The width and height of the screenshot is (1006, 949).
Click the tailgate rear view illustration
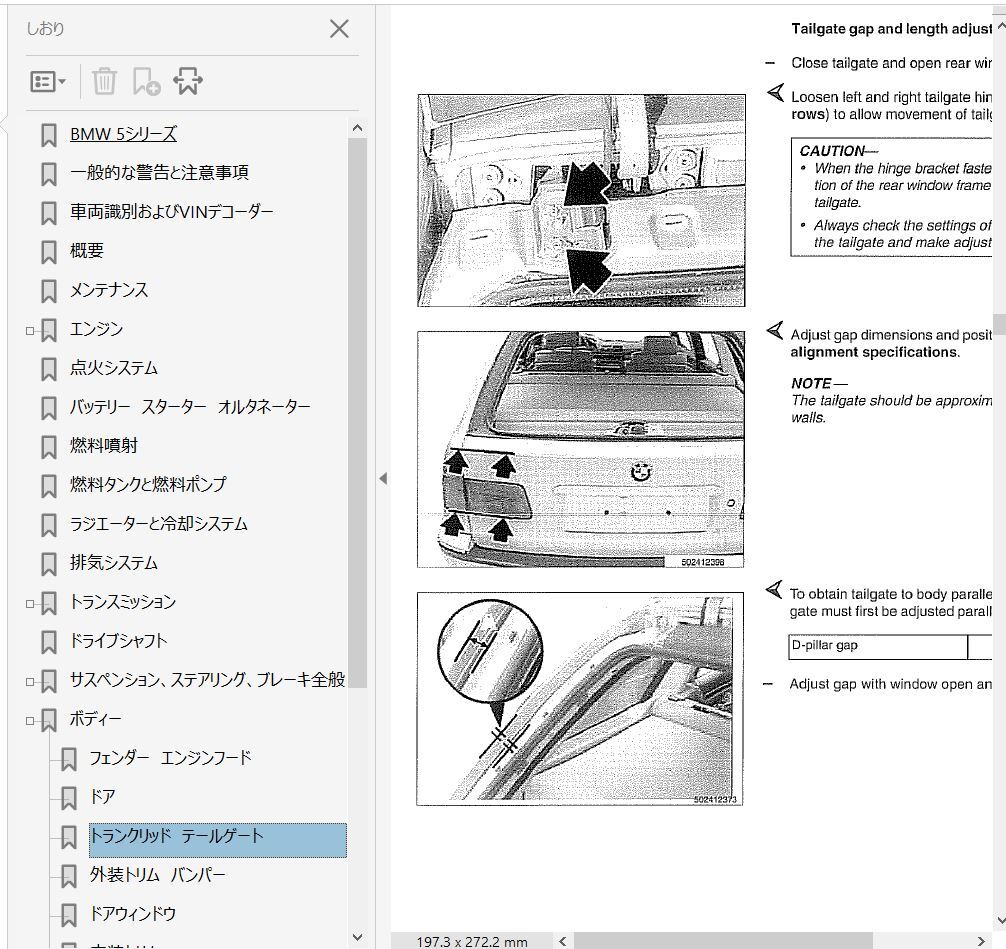tap(581, 449)
